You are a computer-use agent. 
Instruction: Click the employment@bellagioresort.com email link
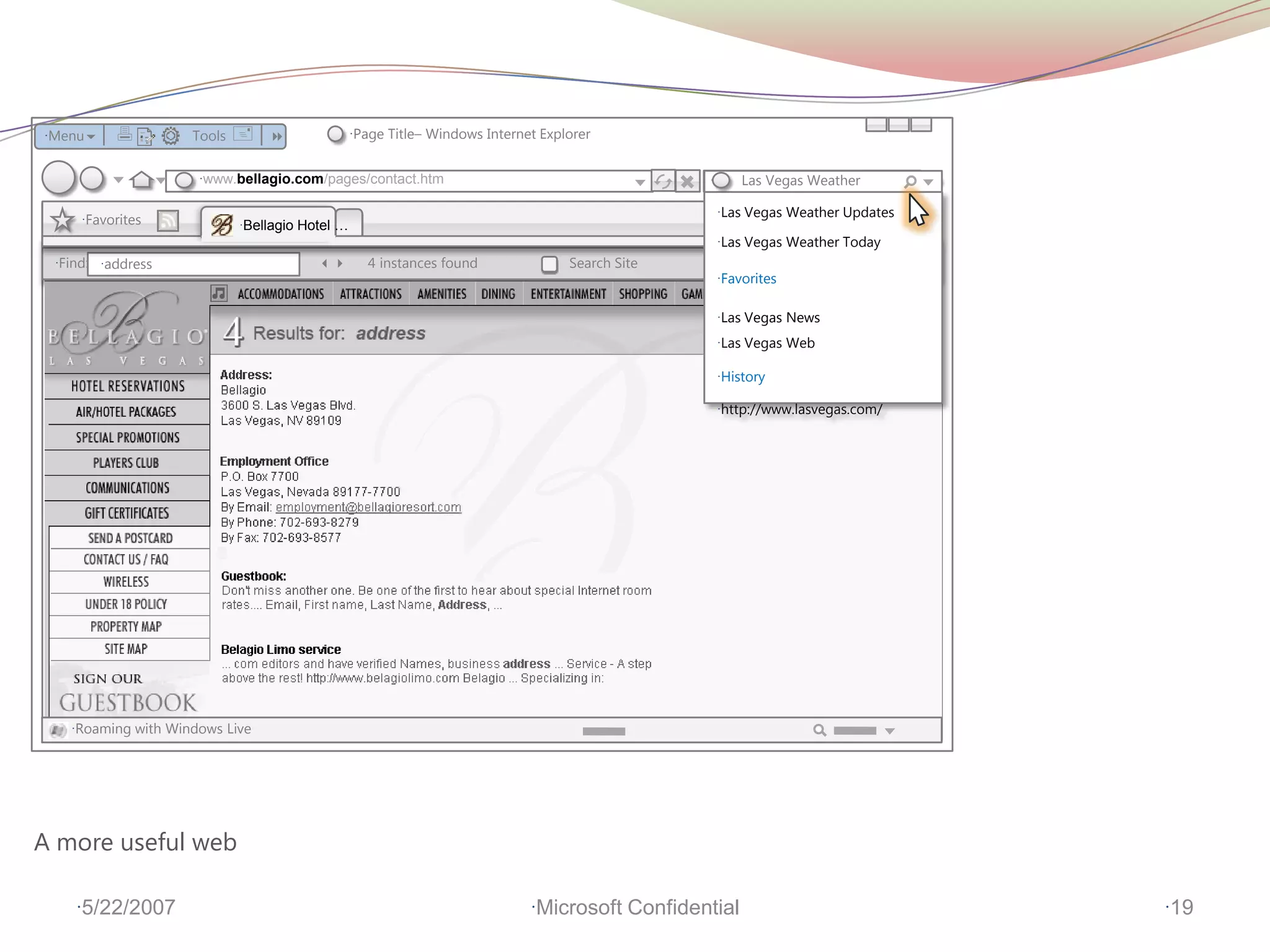pyautogui.click(x=368, y=507)
